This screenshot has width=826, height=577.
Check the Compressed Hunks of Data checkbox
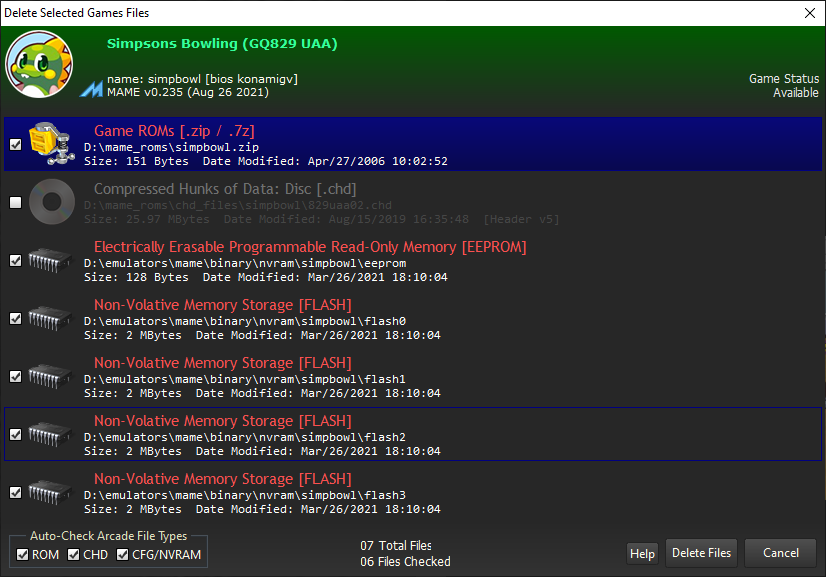[15, 203]
